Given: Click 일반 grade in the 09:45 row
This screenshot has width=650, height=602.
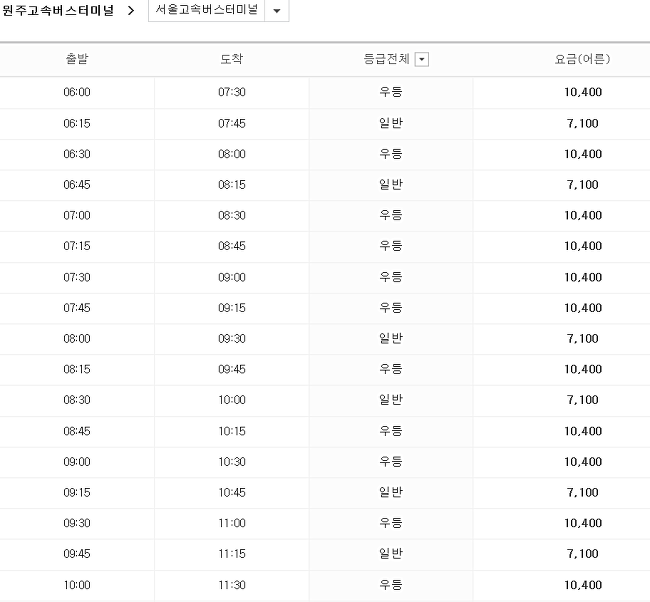Looking at the screenshot, I should click(390, 553).
